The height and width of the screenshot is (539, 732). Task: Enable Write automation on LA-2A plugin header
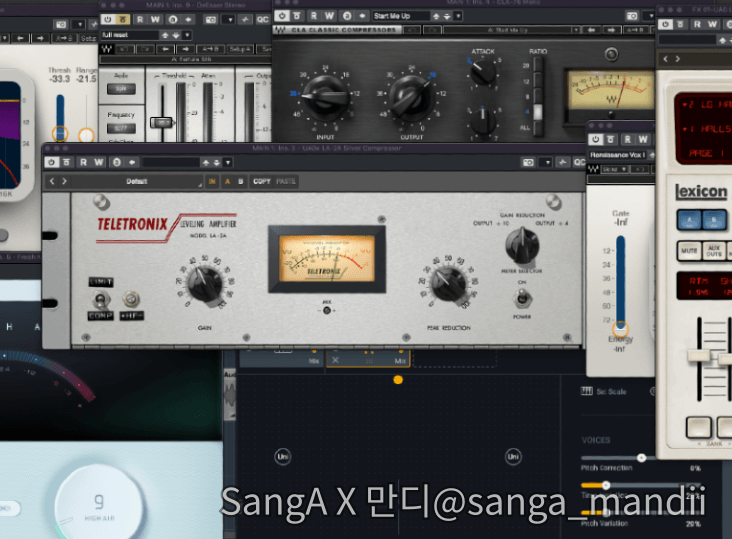point(99,162)
